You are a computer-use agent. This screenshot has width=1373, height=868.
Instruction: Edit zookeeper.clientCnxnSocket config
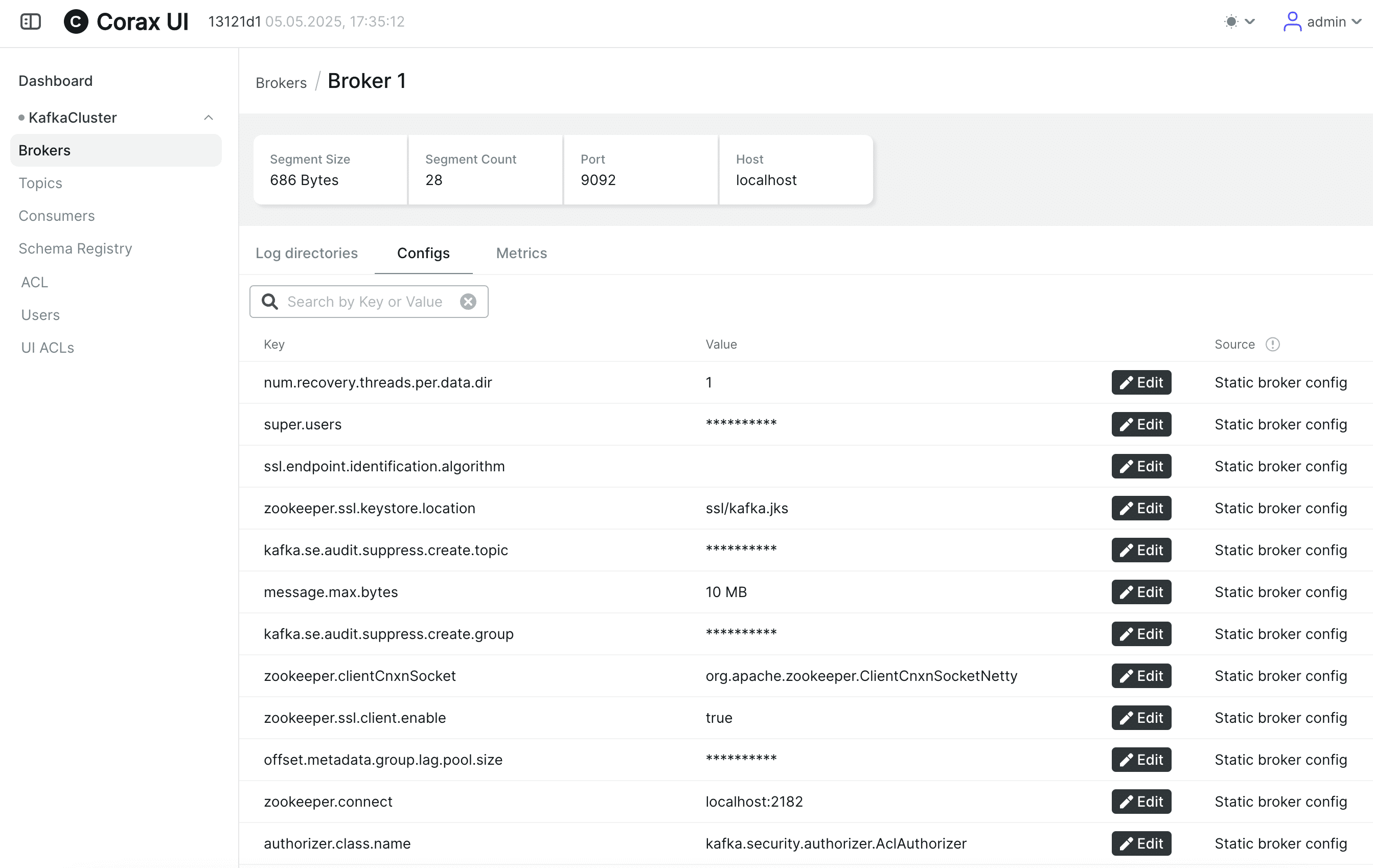pos(1141,676)
